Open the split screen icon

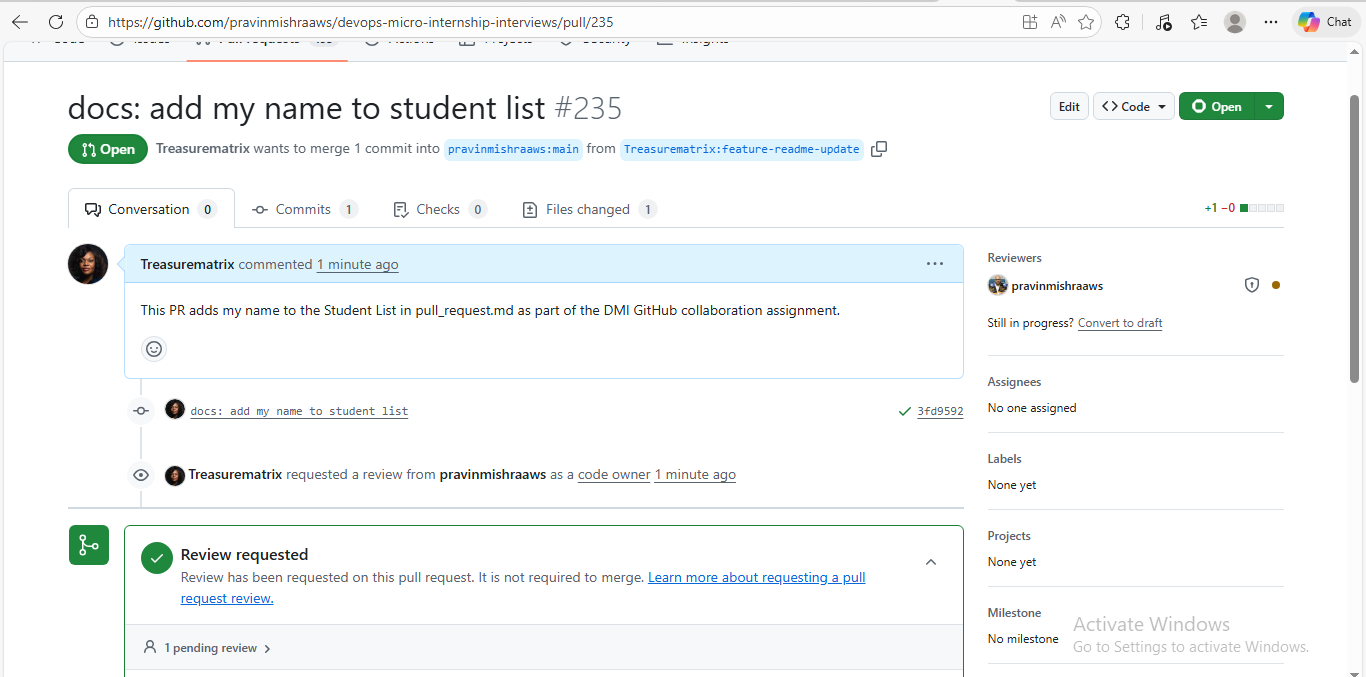click(x=1030, y=21)
